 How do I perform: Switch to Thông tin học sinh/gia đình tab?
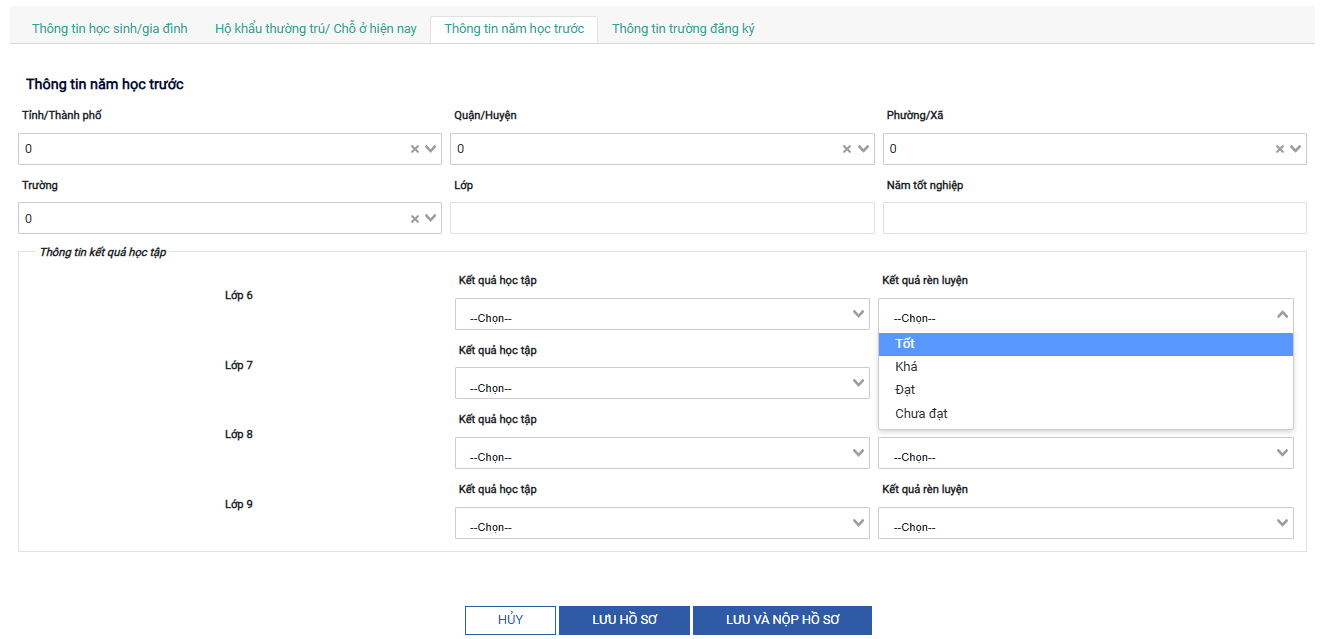pos(110,29)
